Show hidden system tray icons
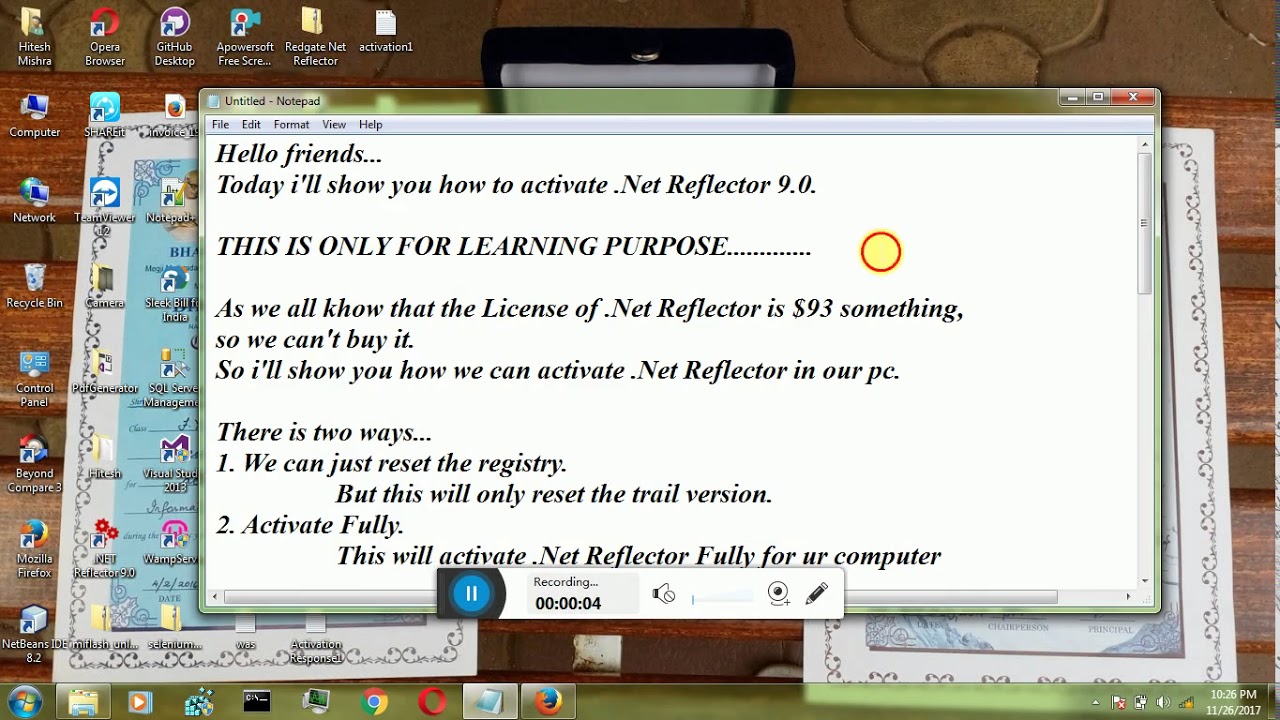The width and height of the screenshot is (1280, 720). point(1095,703)
